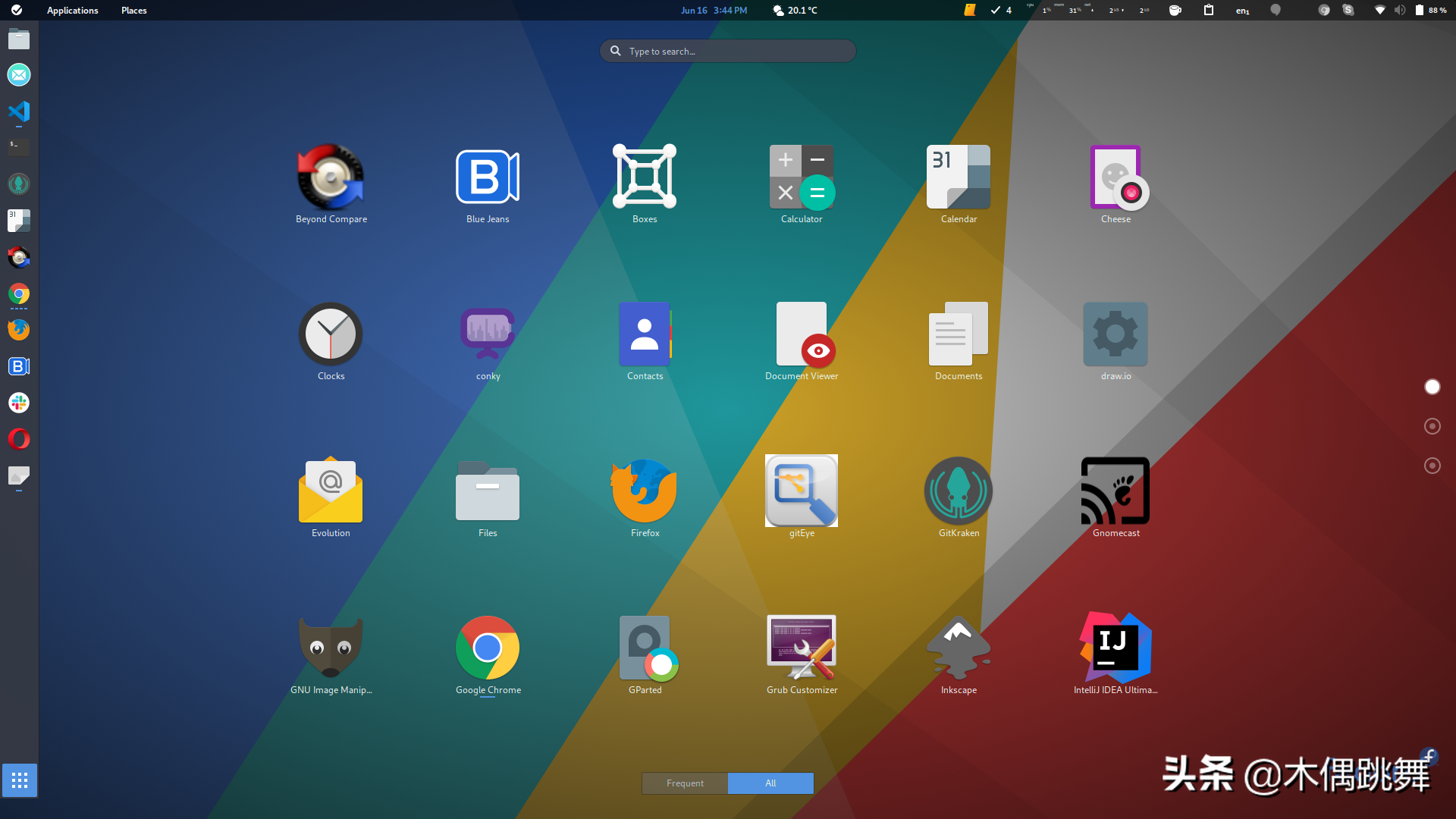
Task: Open Blue Jeans from the dock
Action: click(19, 366)
